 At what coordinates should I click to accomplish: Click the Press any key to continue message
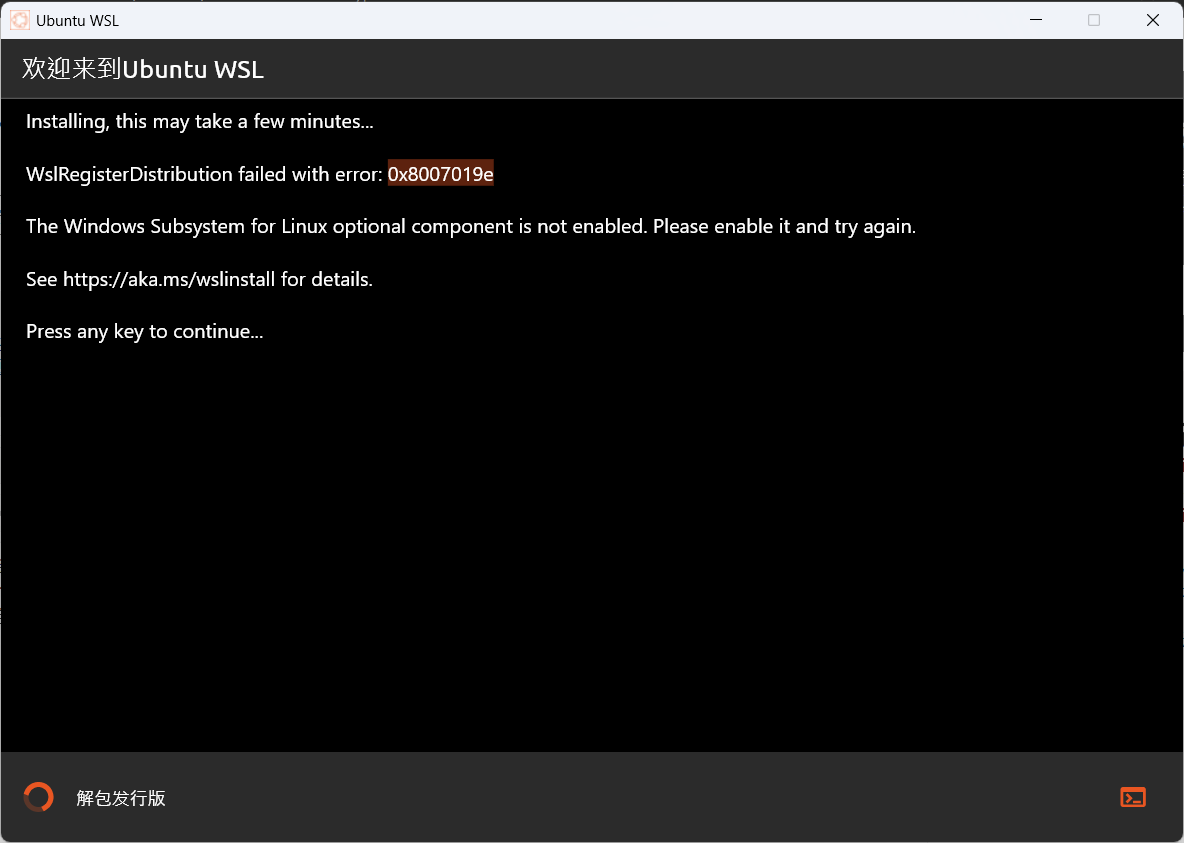[x=144, y=331]
